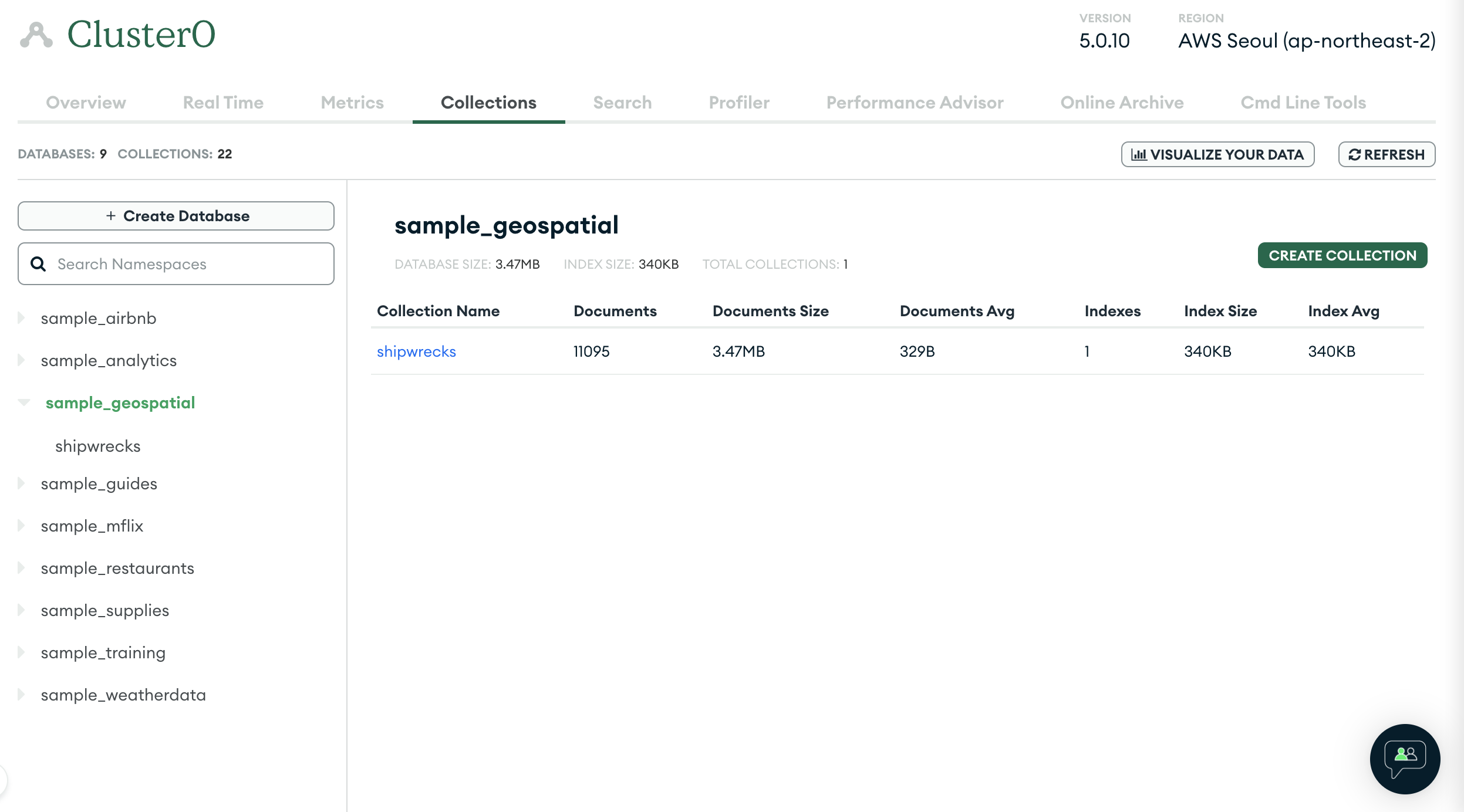Click the Documents Size column header

pos(771,311)
